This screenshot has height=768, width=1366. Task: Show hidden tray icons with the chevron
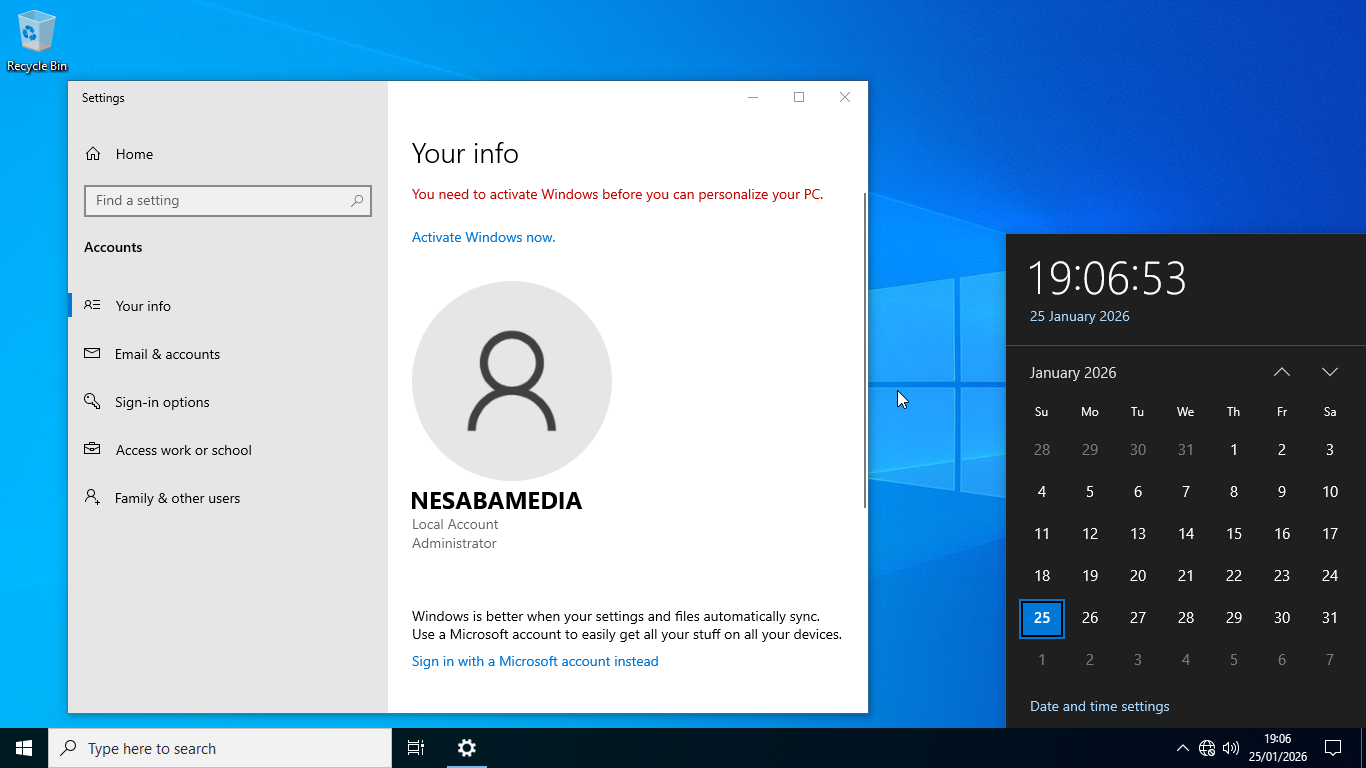(x=1182, y=748)
